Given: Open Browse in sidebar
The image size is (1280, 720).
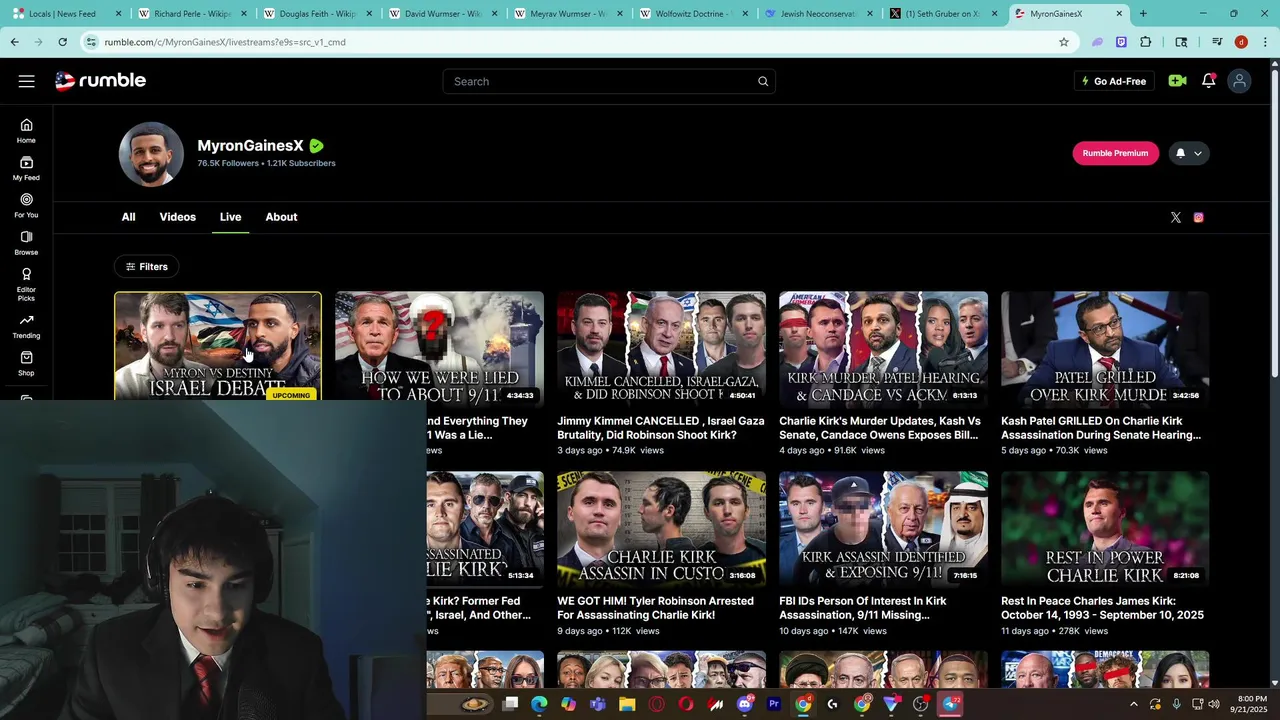Looking at the screenshot, I should [x=26, y=243].
